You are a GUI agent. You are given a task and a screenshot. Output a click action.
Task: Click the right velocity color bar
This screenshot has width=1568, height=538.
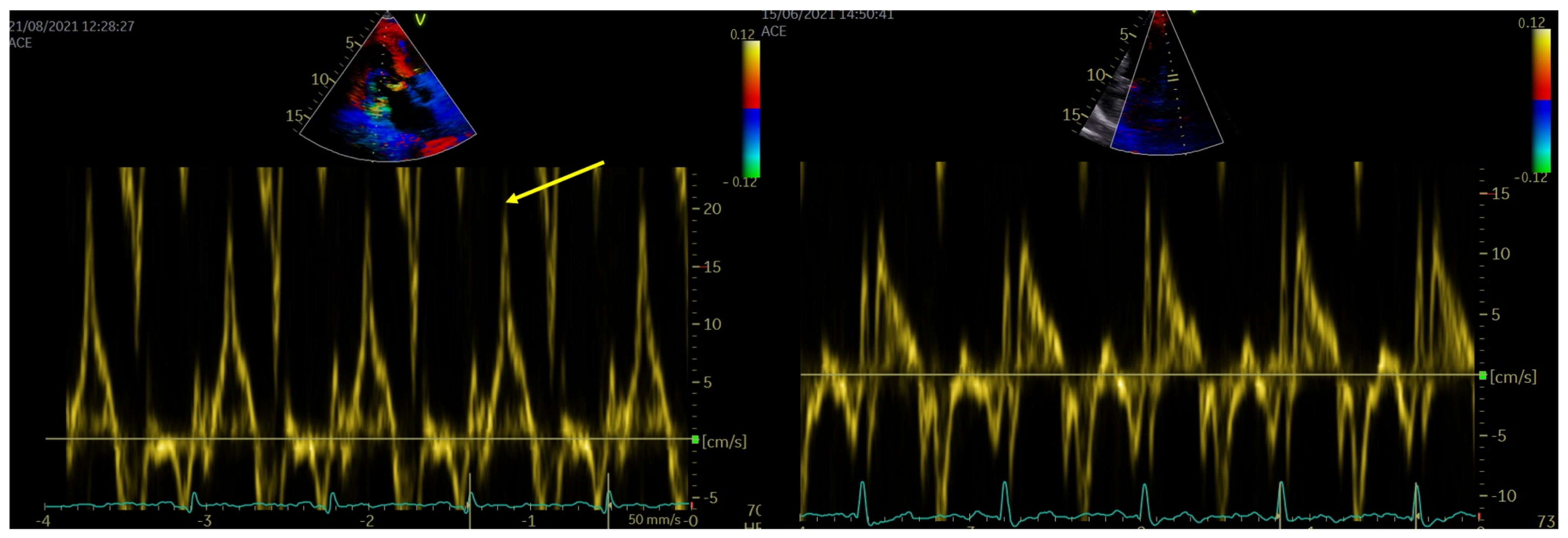[1541, 100]
